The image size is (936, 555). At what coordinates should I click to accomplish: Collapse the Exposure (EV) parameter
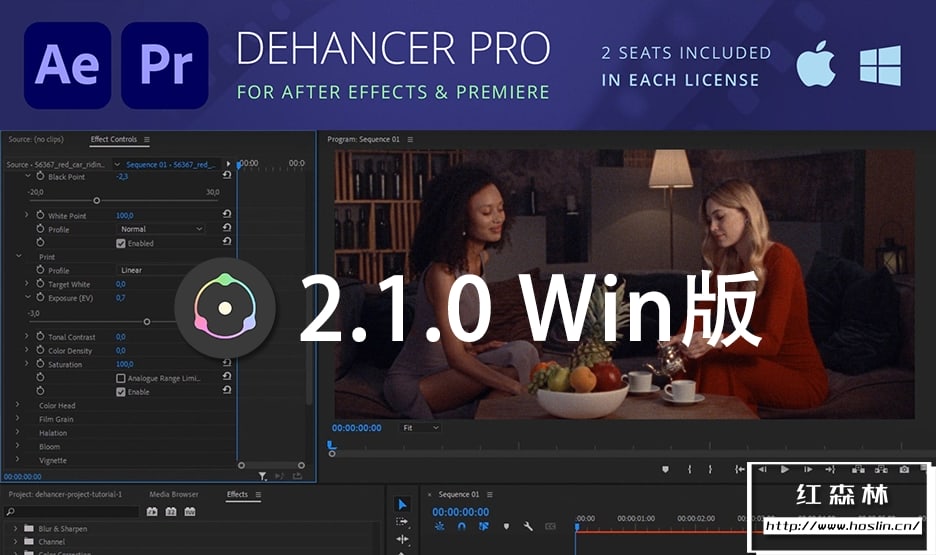pyautogui.click(x=27, y=297)
